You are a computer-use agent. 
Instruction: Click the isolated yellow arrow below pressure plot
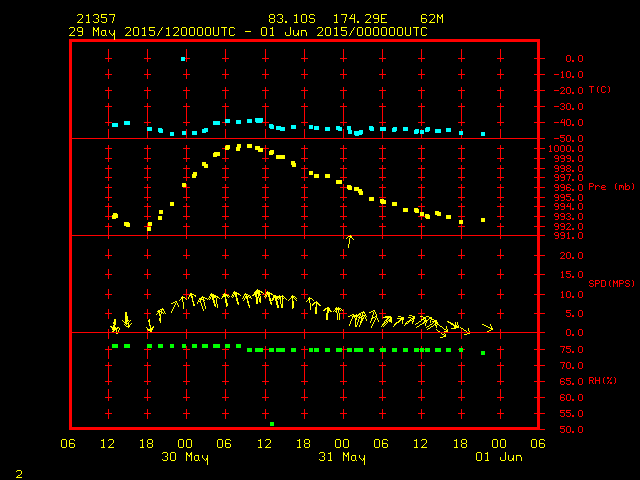pyautogui.click(x=349, y=240)
